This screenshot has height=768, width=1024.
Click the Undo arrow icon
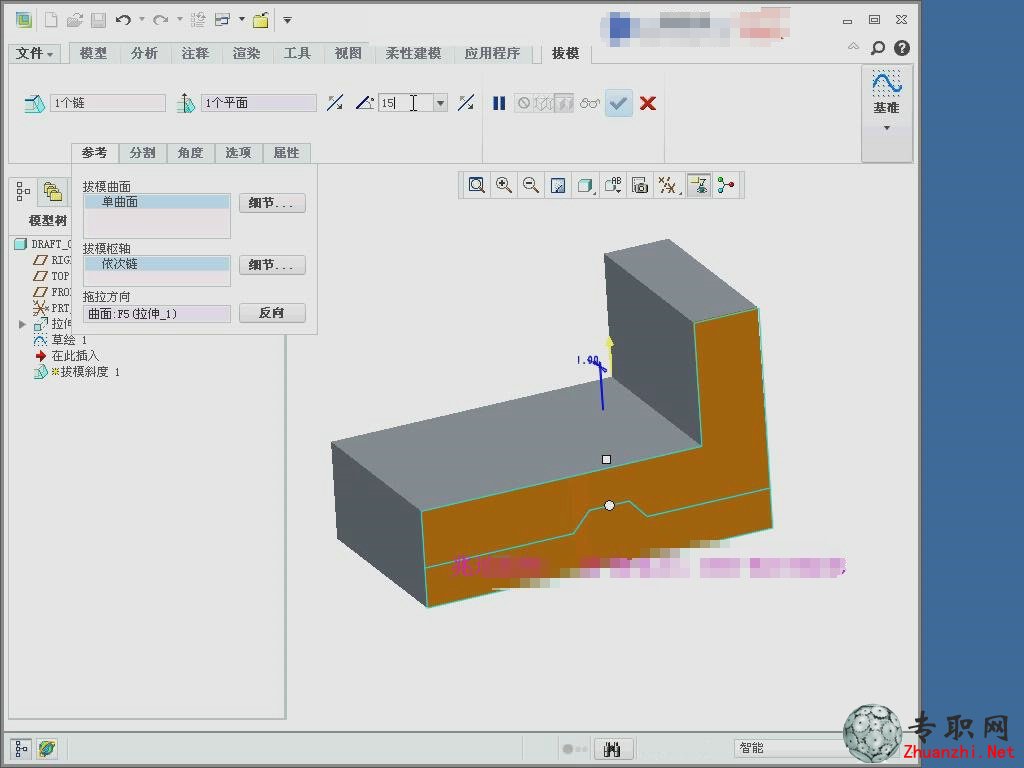click(123, 20)
